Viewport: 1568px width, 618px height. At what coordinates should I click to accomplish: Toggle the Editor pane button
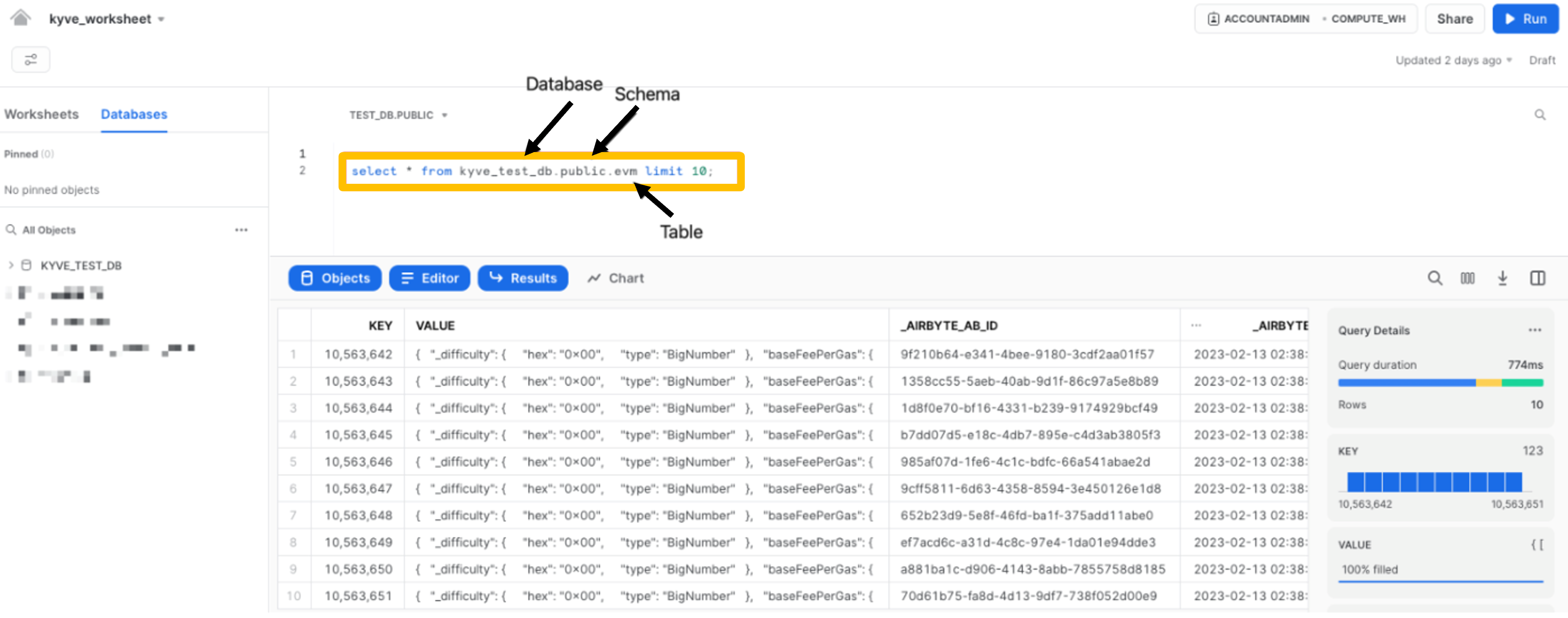click(429, 279)
